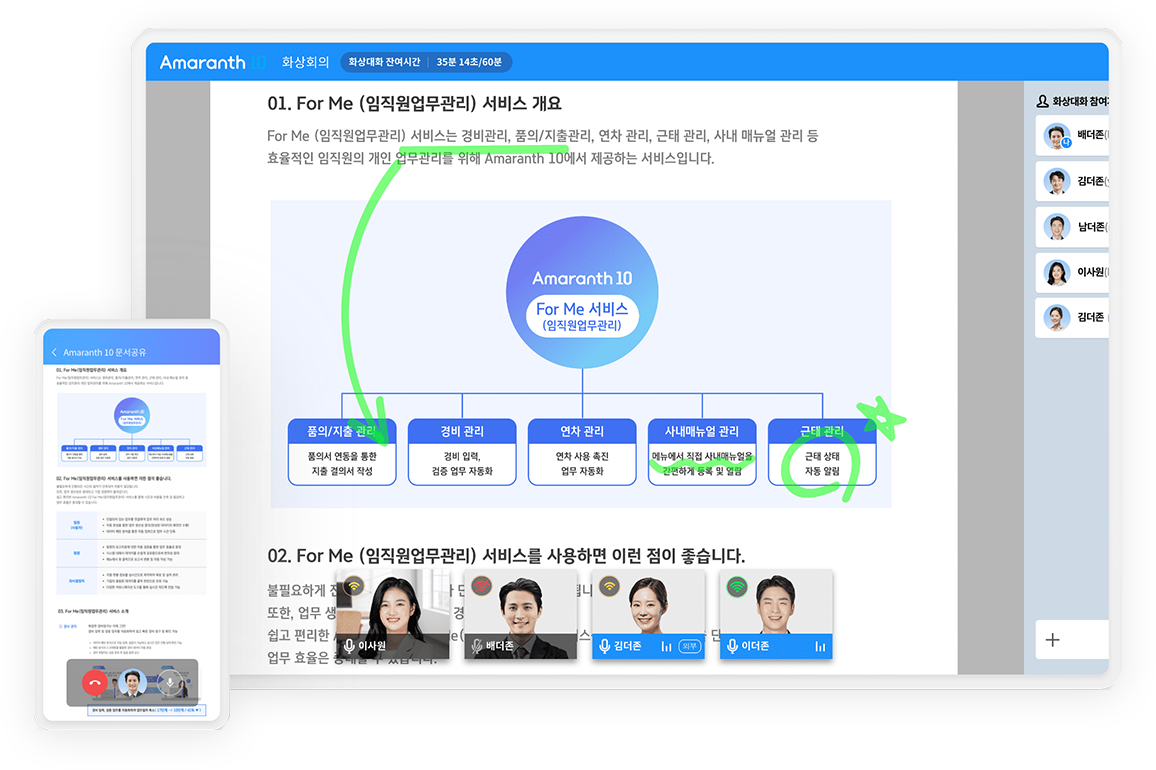Click the caller avatar in the phone call bar
This screenshot has width=1156, height=770.
point(133,683)
